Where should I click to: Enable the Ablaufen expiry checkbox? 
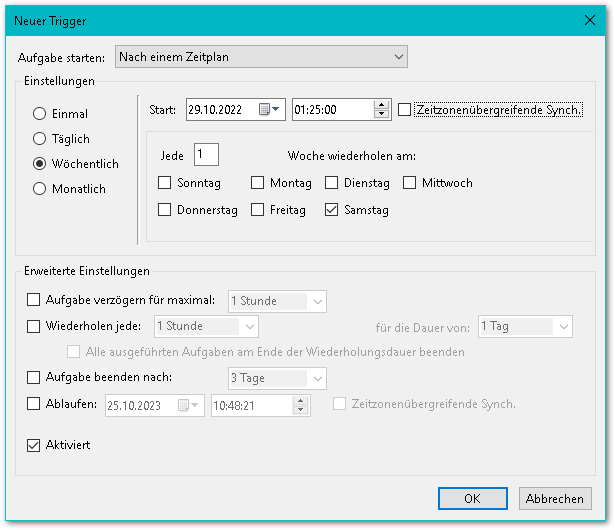(34, 404)
